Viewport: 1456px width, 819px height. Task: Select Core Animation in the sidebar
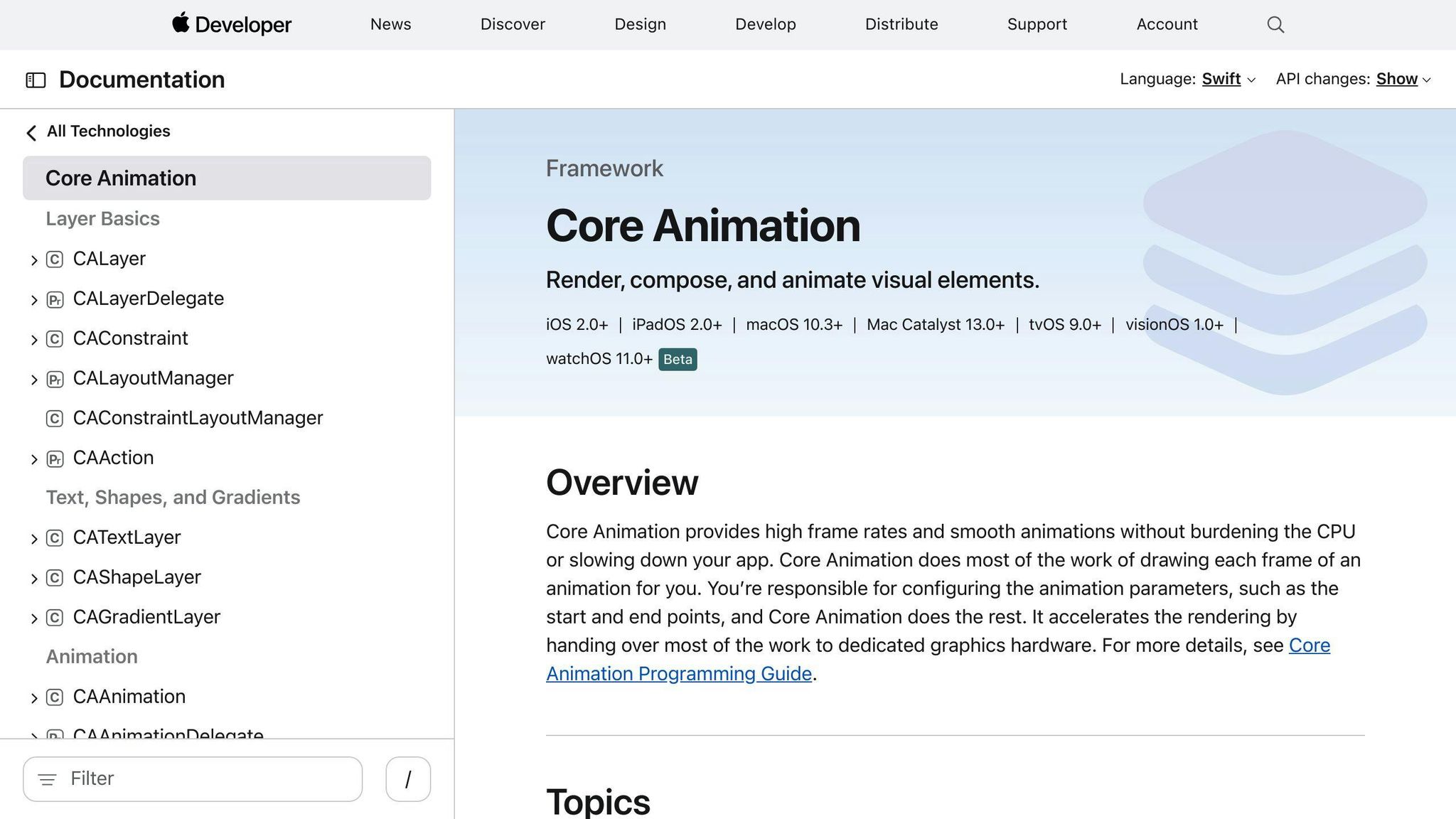[x=121, y=178]
